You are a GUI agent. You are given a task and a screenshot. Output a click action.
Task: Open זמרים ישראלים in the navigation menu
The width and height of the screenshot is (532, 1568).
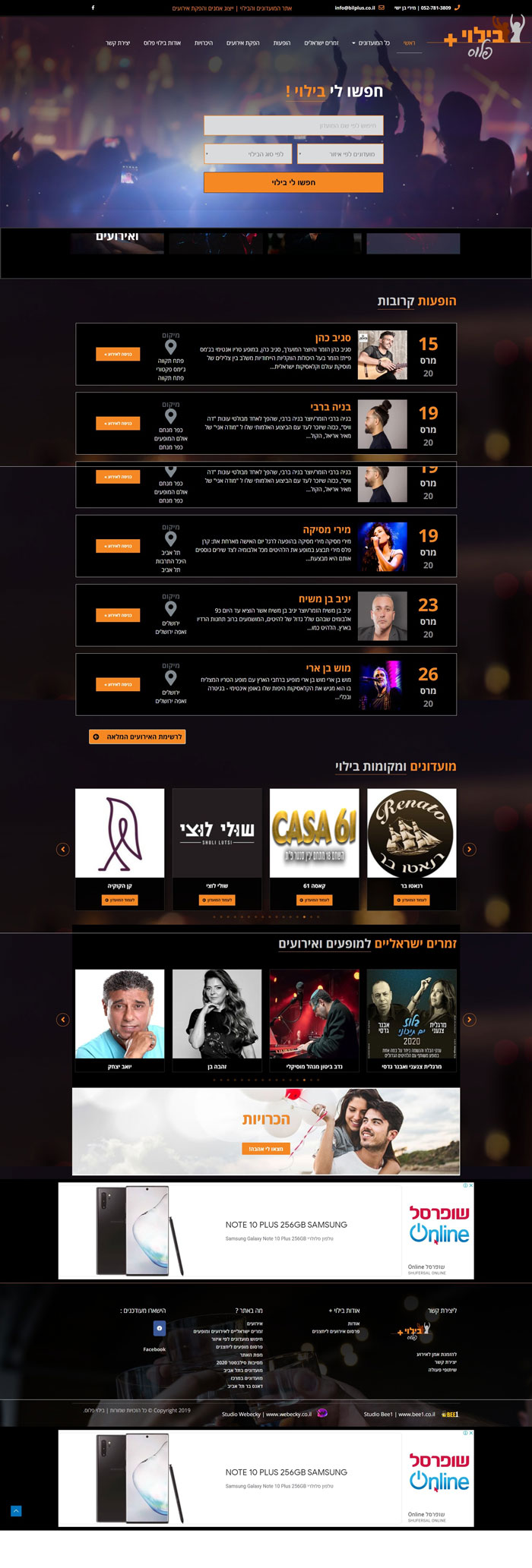[321, 43]
